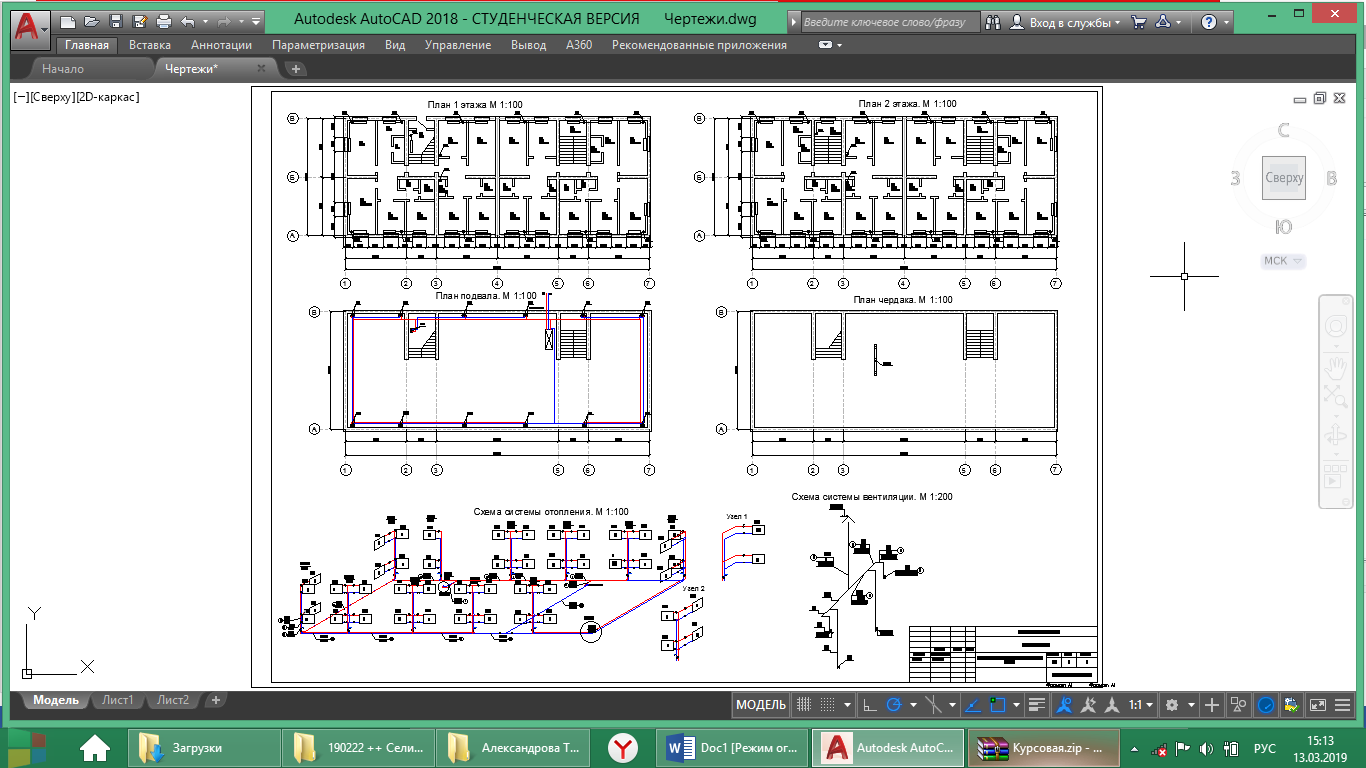Open the Autodesk App Store cart icon
The image size is (1366, 768).
point(1138,21)
